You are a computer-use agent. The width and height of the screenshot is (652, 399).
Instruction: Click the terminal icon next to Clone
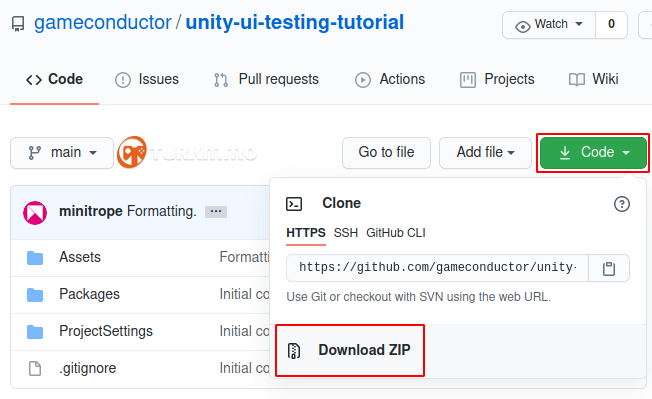tap(294, 204)
